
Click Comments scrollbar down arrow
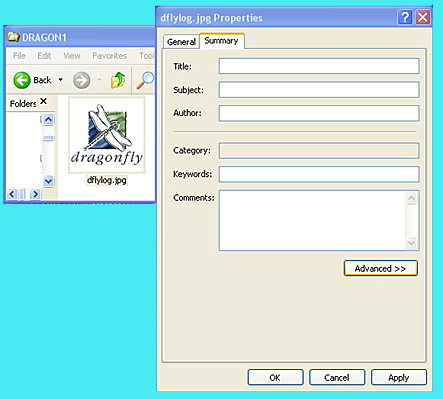(412, 243)
